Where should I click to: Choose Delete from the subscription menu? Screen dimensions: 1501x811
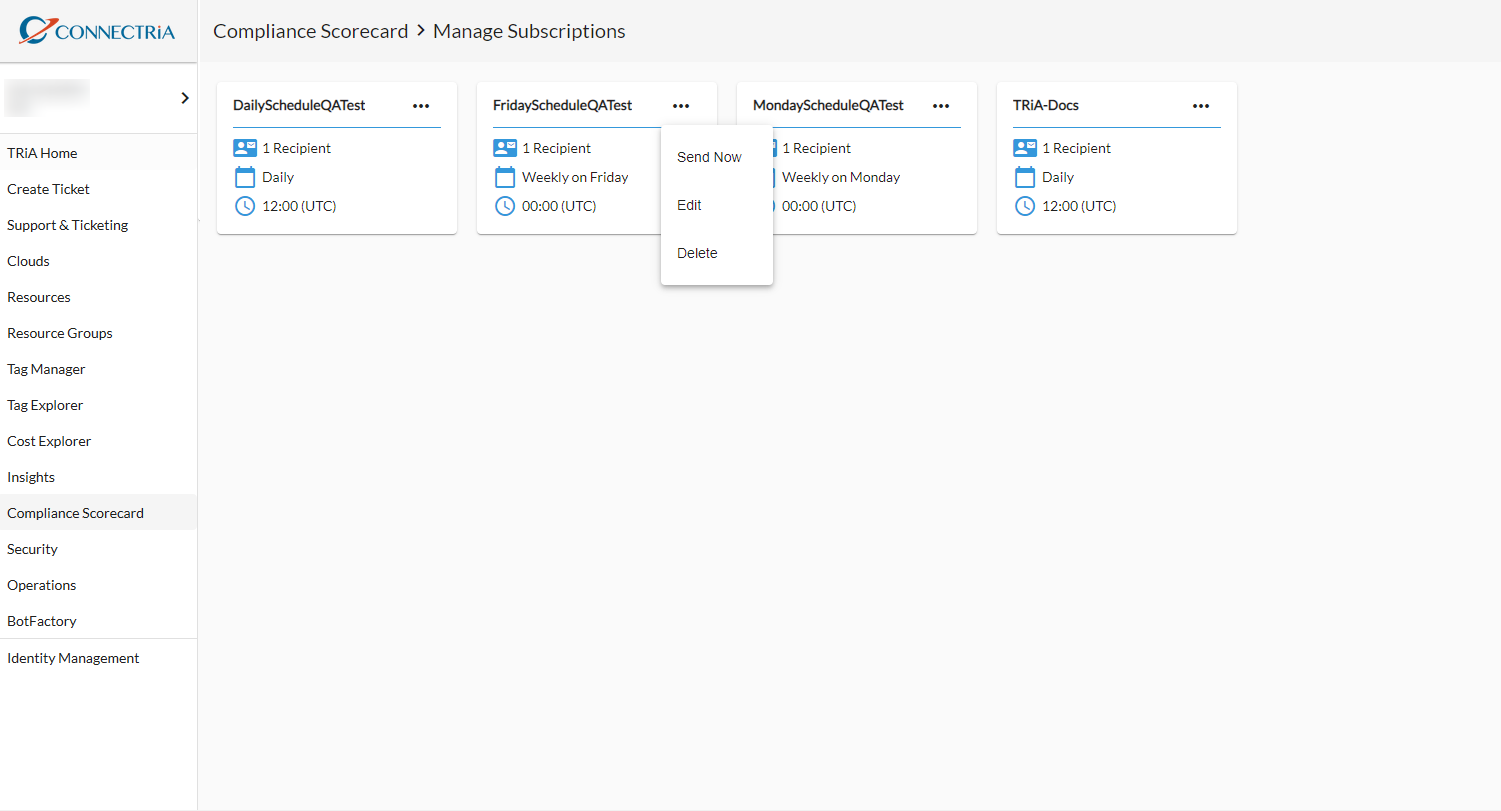pyautogui.click(x=716, y=253)
